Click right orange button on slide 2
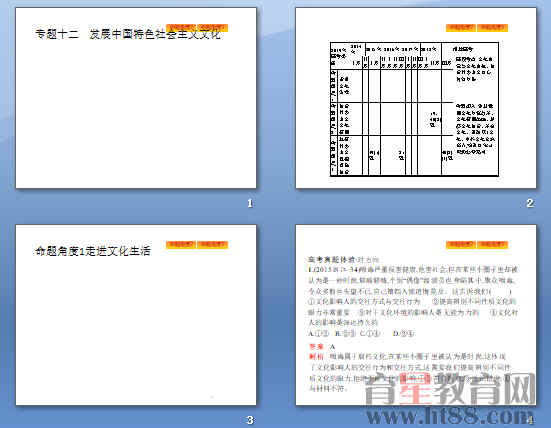This screenshot has height=428, width=551. point(492,27)
